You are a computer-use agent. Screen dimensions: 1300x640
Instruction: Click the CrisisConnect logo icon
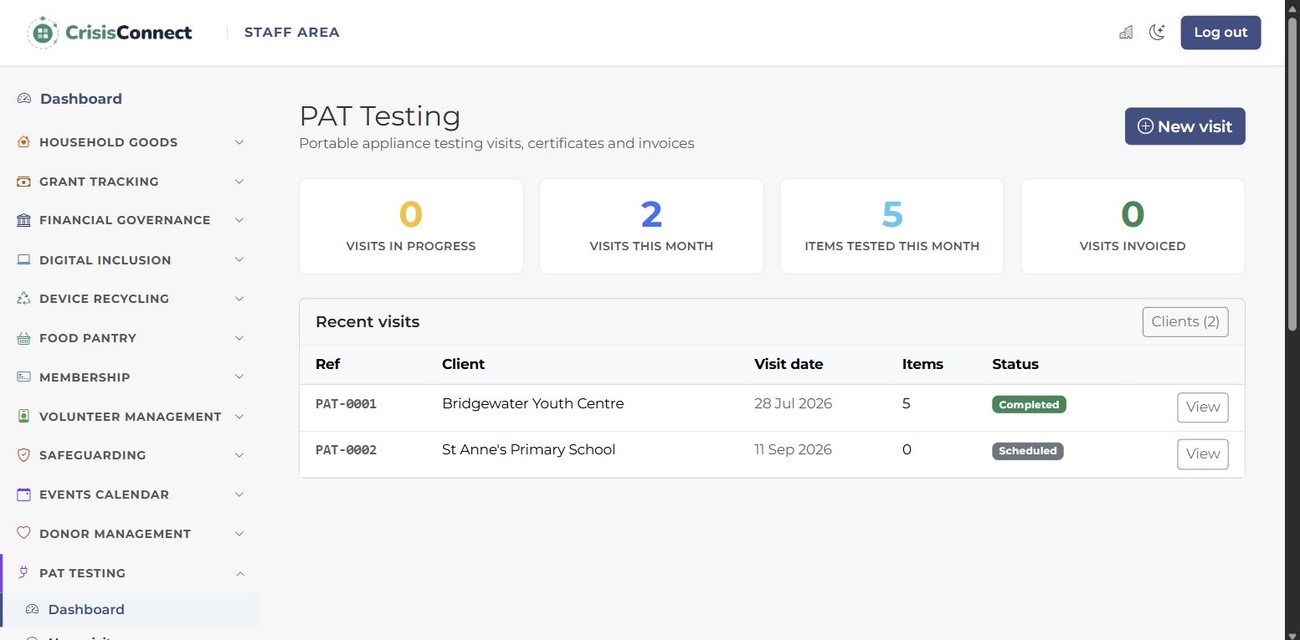[43, 32]
